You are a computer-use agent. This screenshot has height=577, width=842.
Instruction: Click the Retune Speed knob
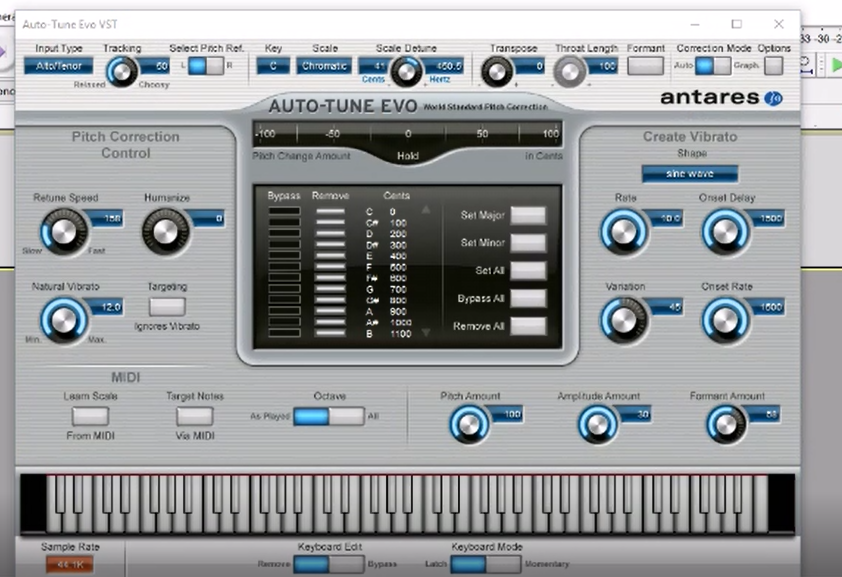click(x=64, y=231)
